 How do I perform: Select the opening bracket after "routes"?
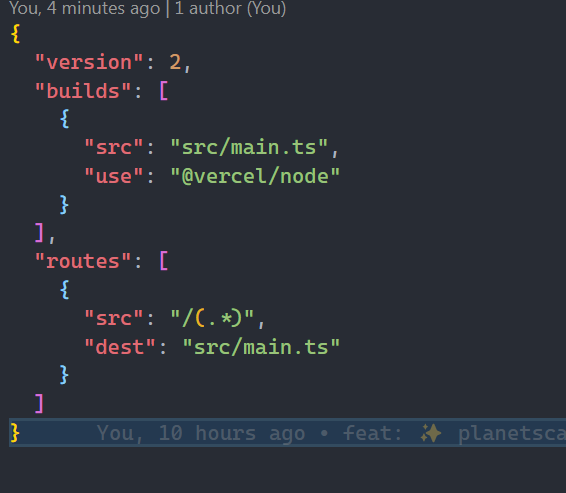(164, 261)
